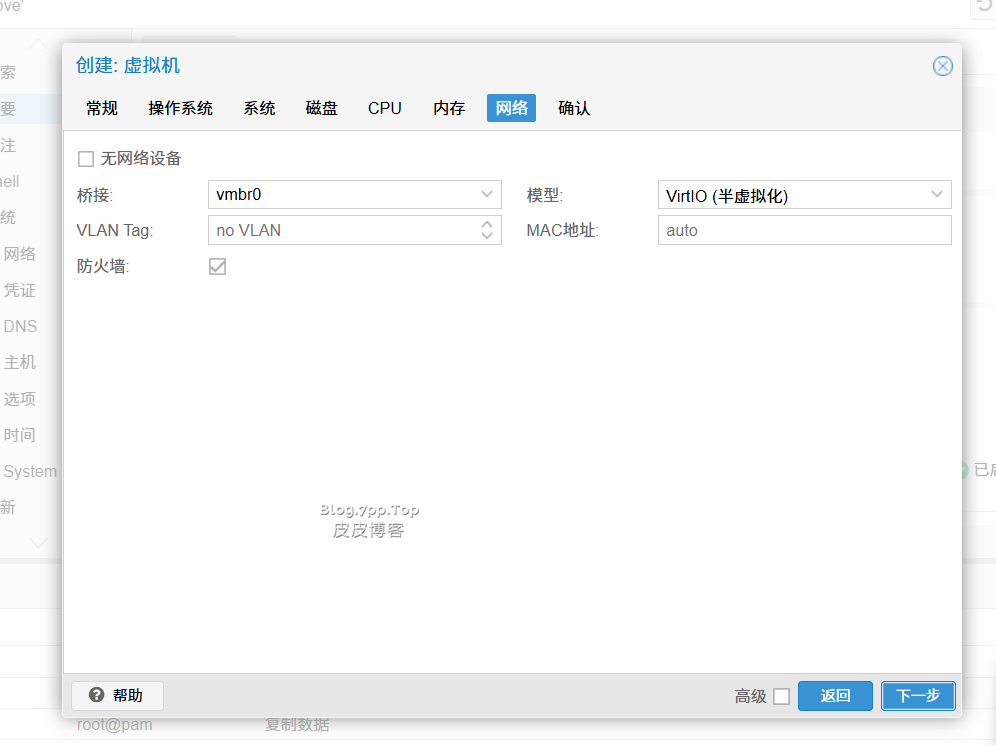Viewport: 996px width, 745px height.
Task: Click the reload icon at top right
Action: click(x=984, y=7)
